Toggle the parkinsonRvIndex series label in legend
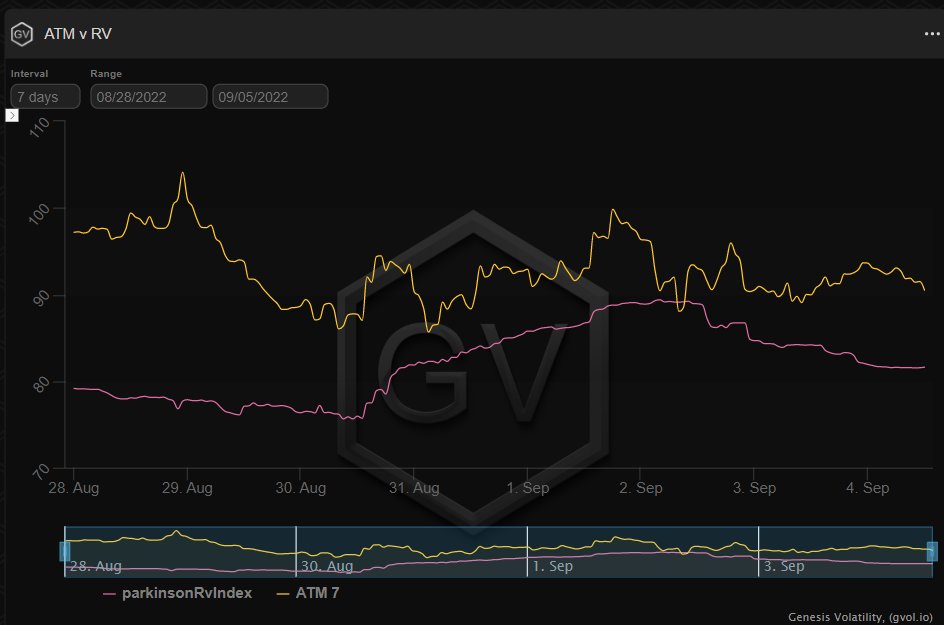The image size is (944, 625). [186, 593]
